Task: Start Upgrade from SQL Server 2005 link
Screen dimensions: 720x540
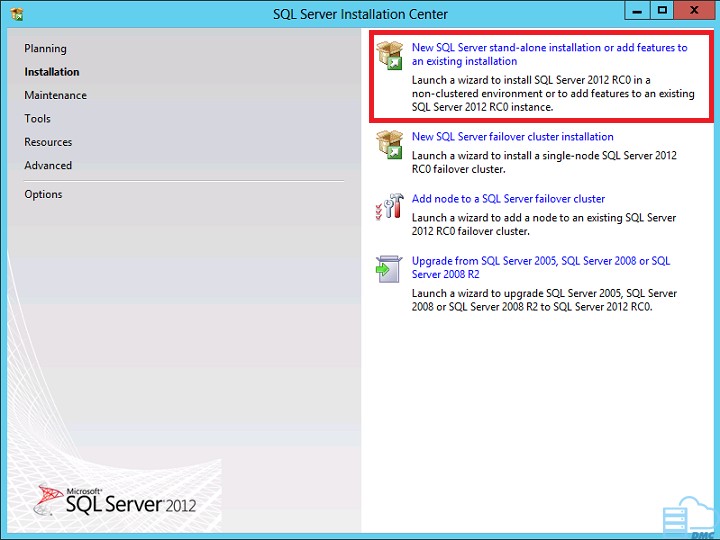Action: [x=541, y=267]
